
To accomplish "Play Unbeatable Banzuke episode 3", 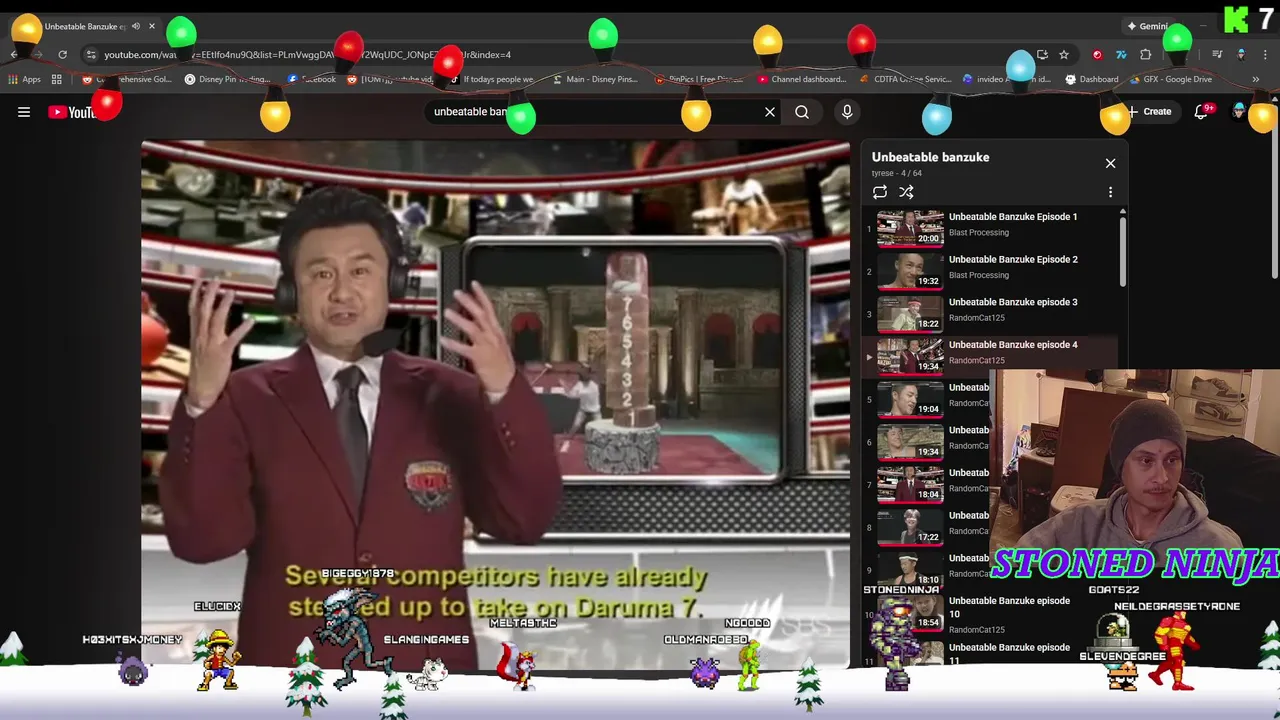I will (1013, 302).
